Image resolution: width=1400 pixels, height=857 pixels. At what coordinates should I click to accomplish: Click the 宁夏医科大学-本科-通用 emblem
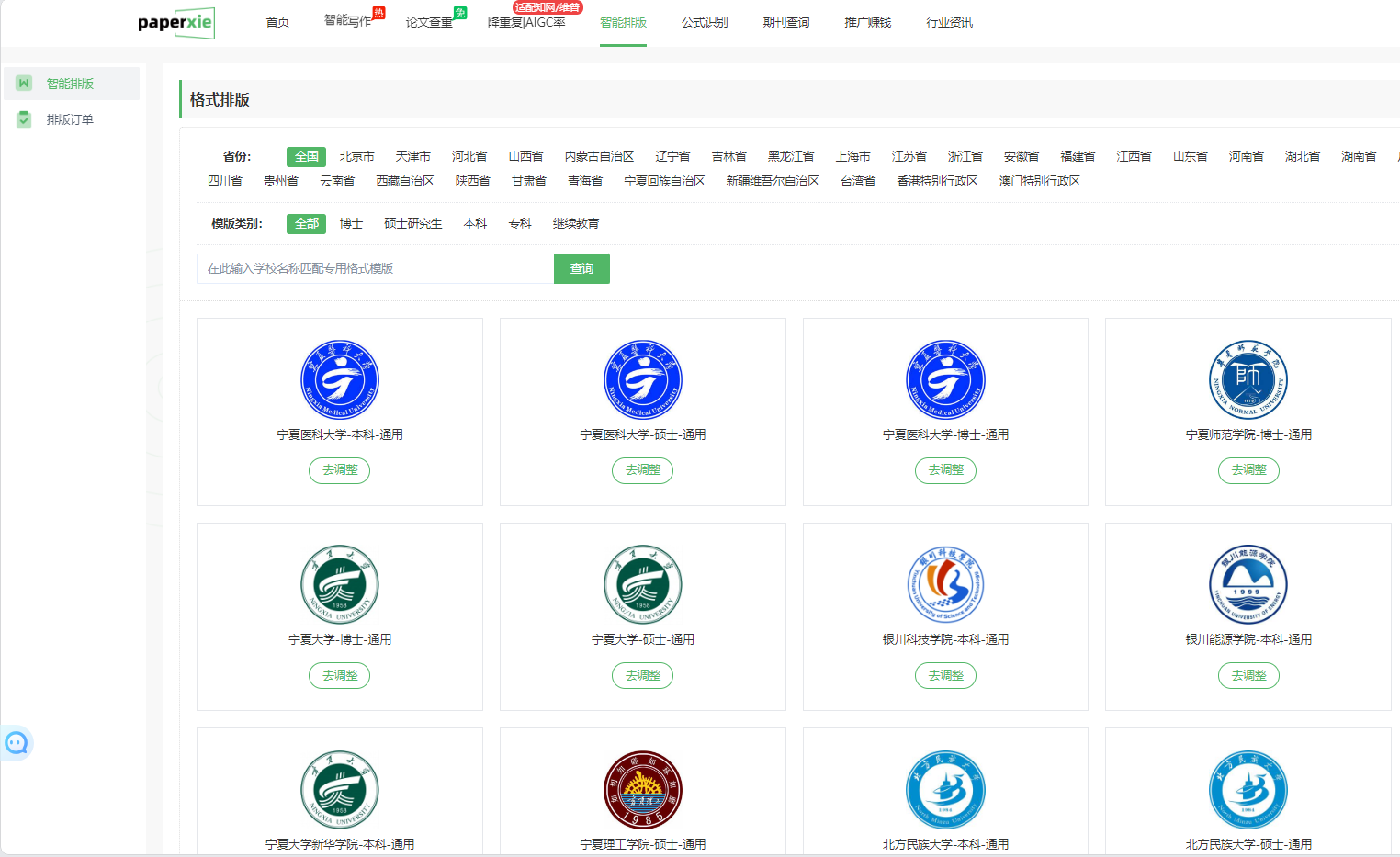pos(340,379)
